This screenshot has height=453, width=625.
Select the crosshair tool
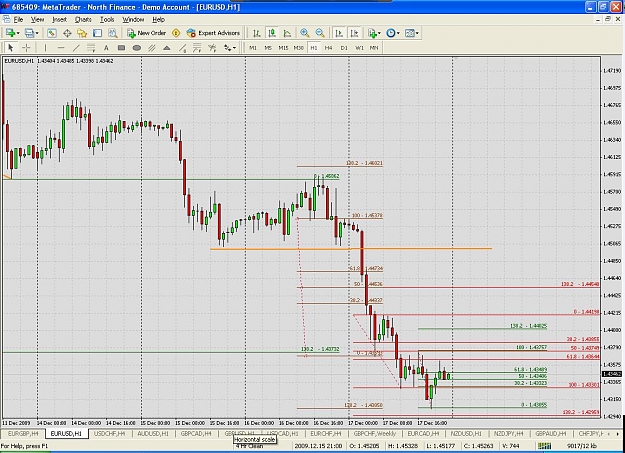pyautogui.click(x=26, y=48)
